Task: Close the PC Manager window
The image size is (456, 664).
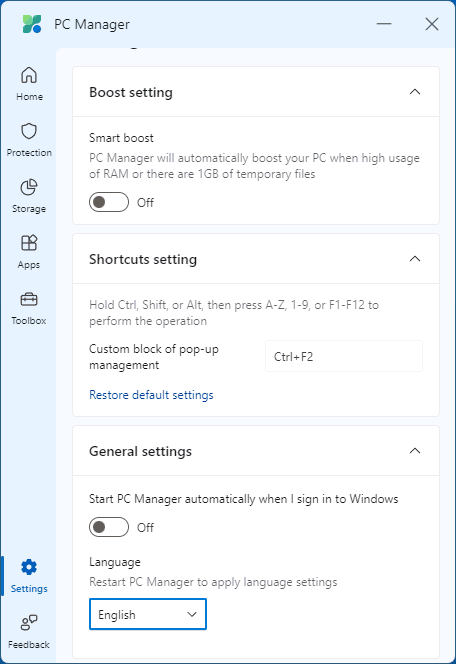Action: coord(432,24)
